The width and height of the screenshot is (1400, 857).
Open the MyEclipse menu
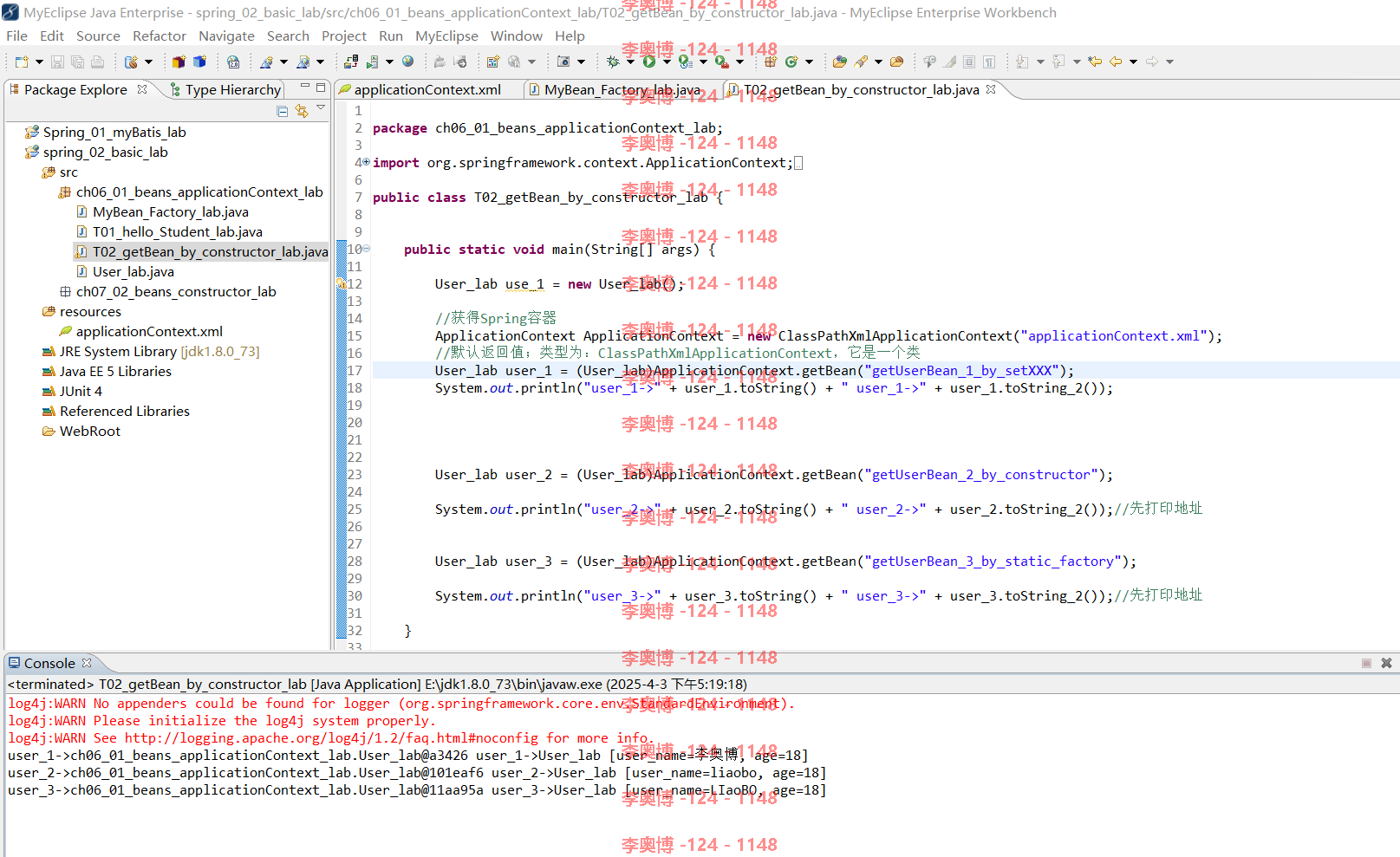point(446,36)
